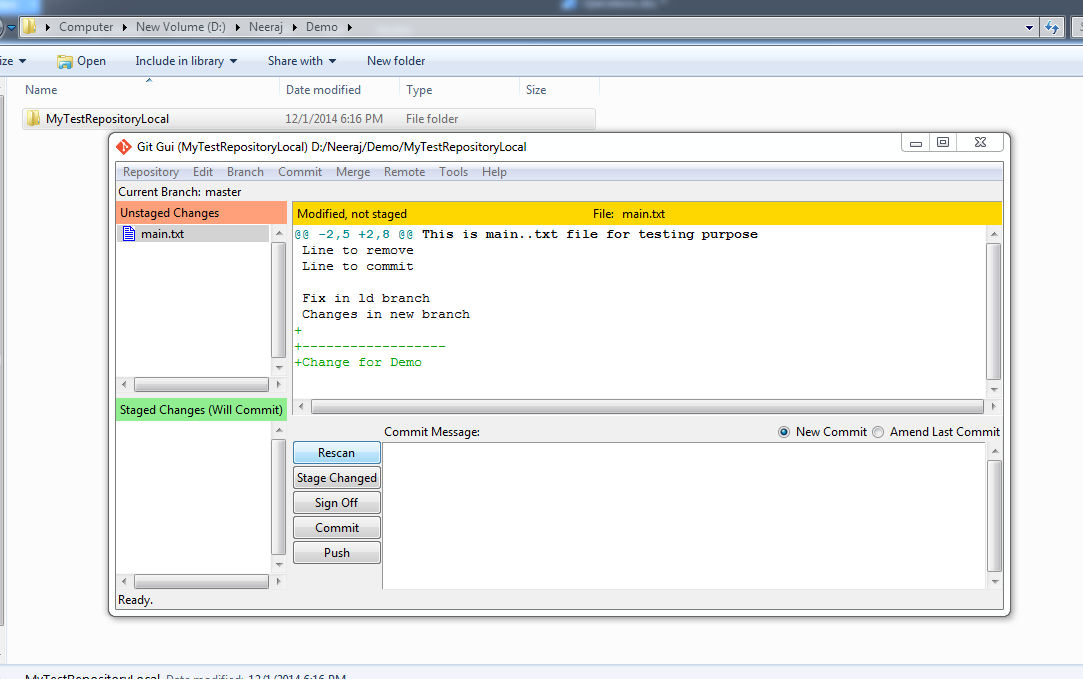Open the Share with dropdown
Viewport: 1083px width, 679px height.
(x=301, y=61)
